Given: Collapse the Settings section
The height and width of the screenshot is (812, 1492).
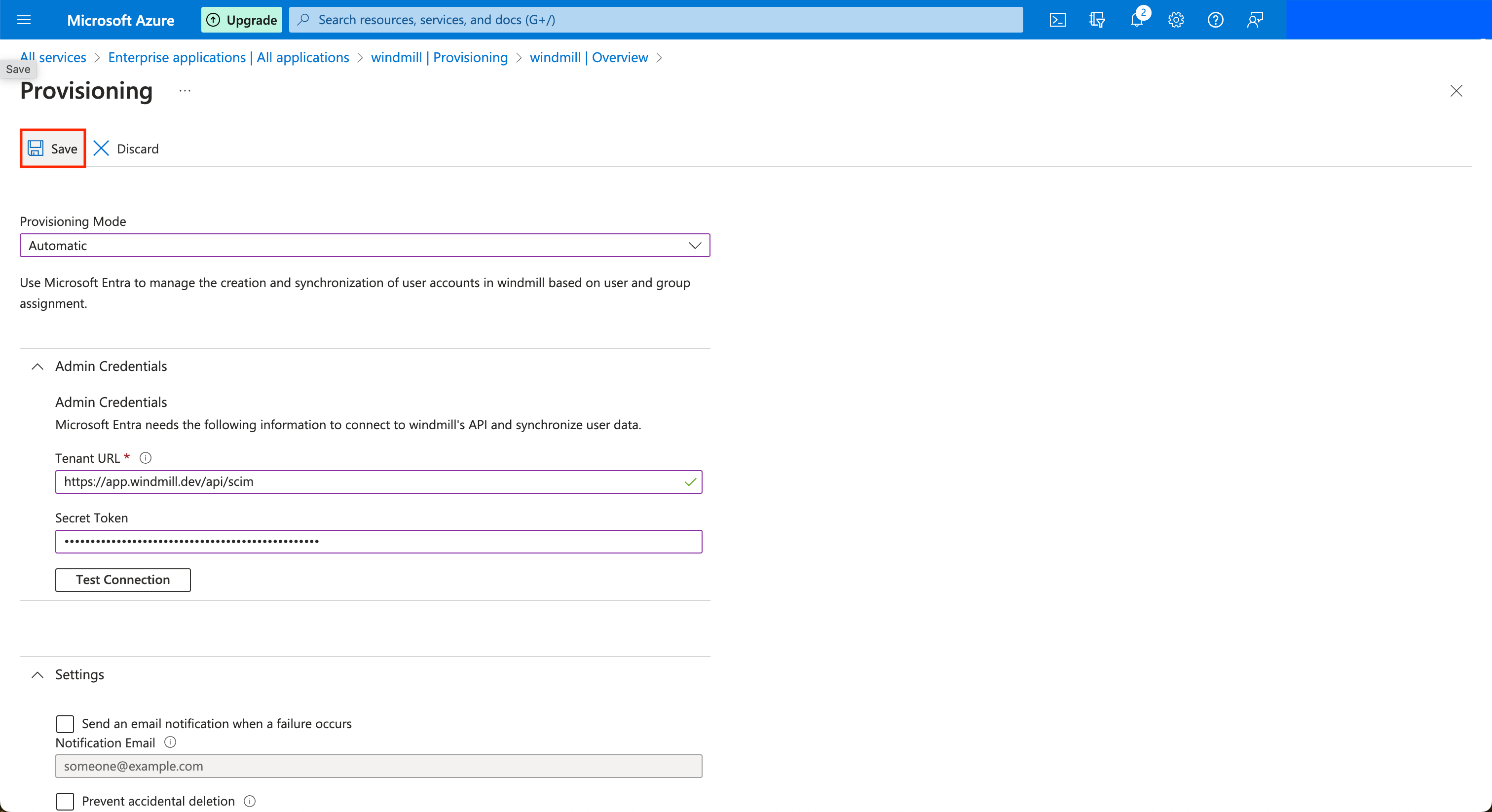Looking at the screenshot, I should (36, 674).
